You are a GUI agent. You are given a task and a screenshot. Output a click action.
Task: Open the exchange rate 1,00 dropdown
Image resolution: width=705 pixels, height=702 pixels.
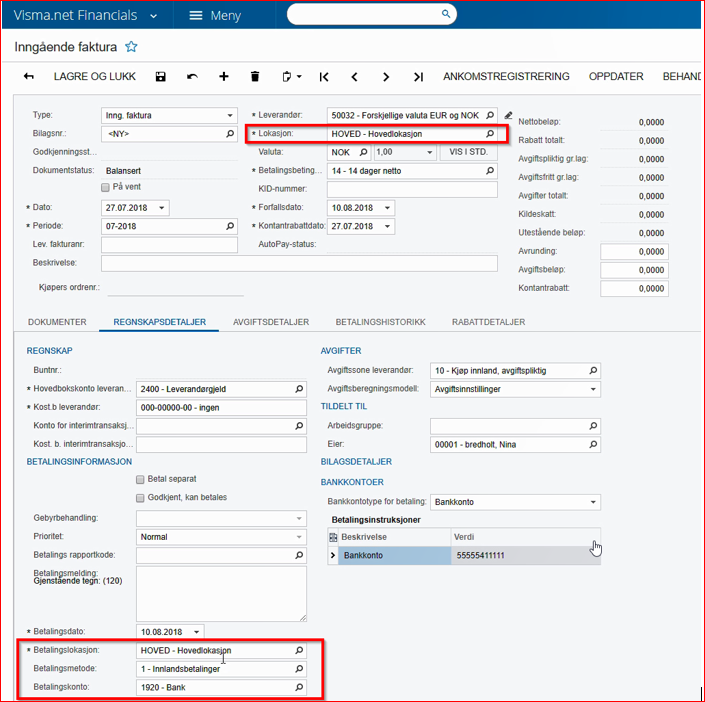point(429,152)
